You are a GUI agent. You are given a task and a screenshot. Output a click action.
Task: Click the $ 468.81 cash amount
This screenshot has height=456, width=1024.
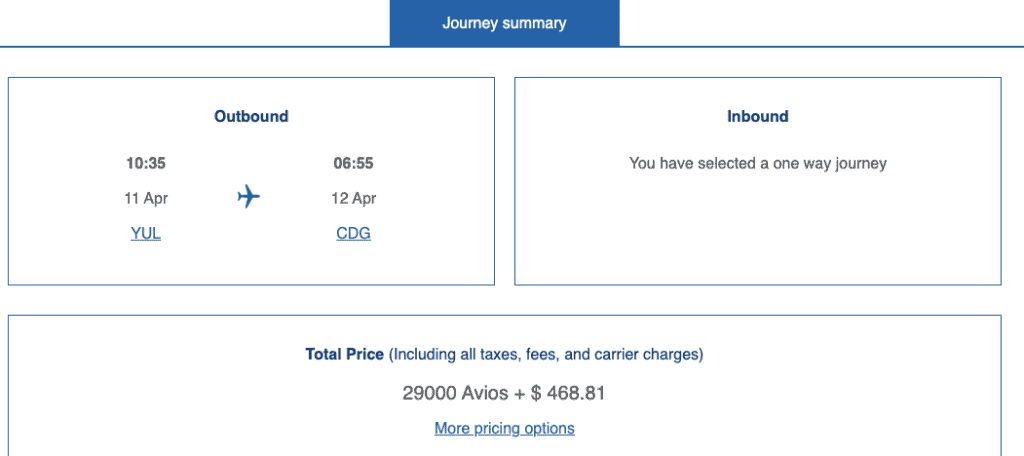click(567, 393)
